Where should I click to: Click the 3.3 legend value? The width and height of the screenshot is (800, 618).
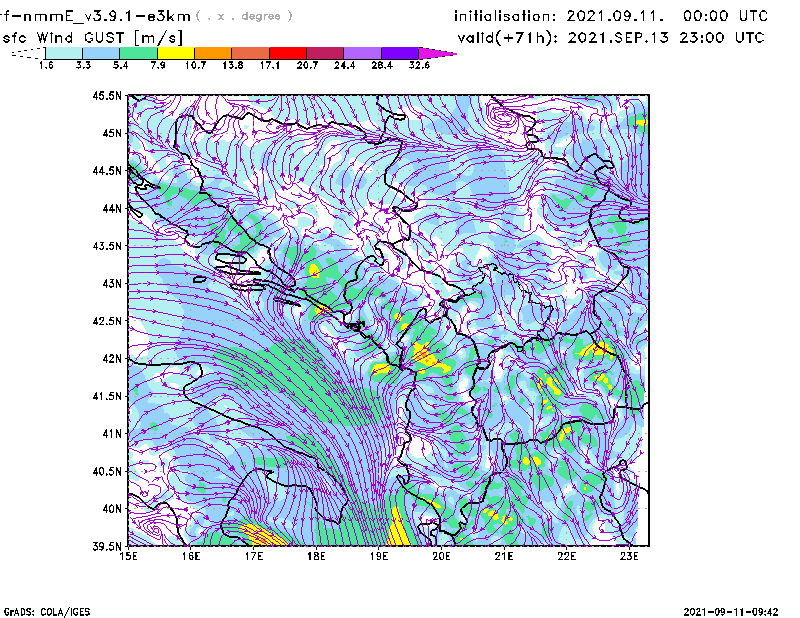pyautogui.click(x=83, y=65)
